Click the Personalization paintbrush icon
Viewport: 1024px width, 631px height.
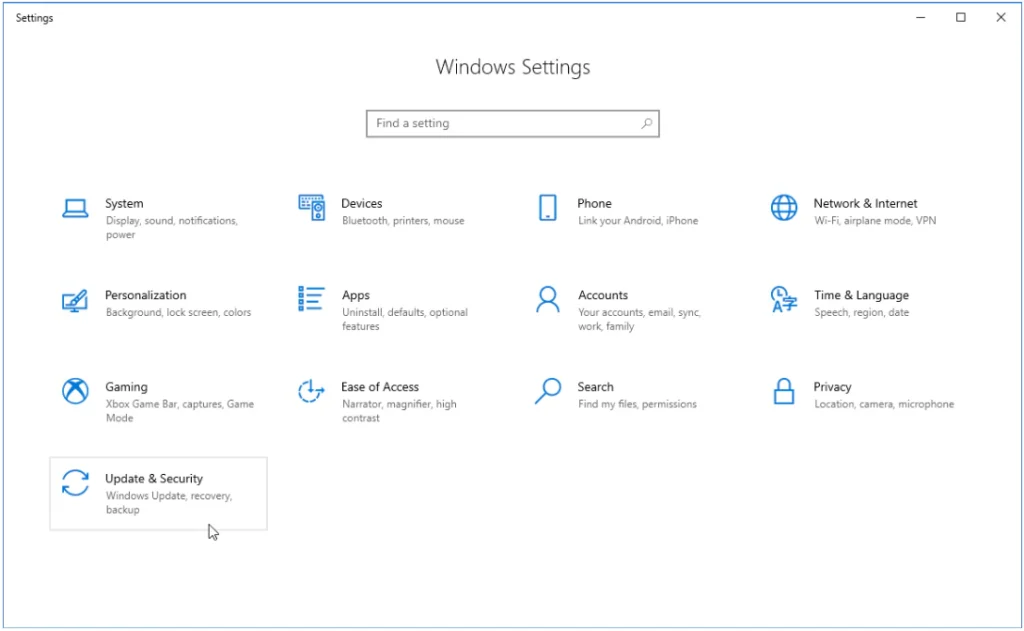pos(75,300)
